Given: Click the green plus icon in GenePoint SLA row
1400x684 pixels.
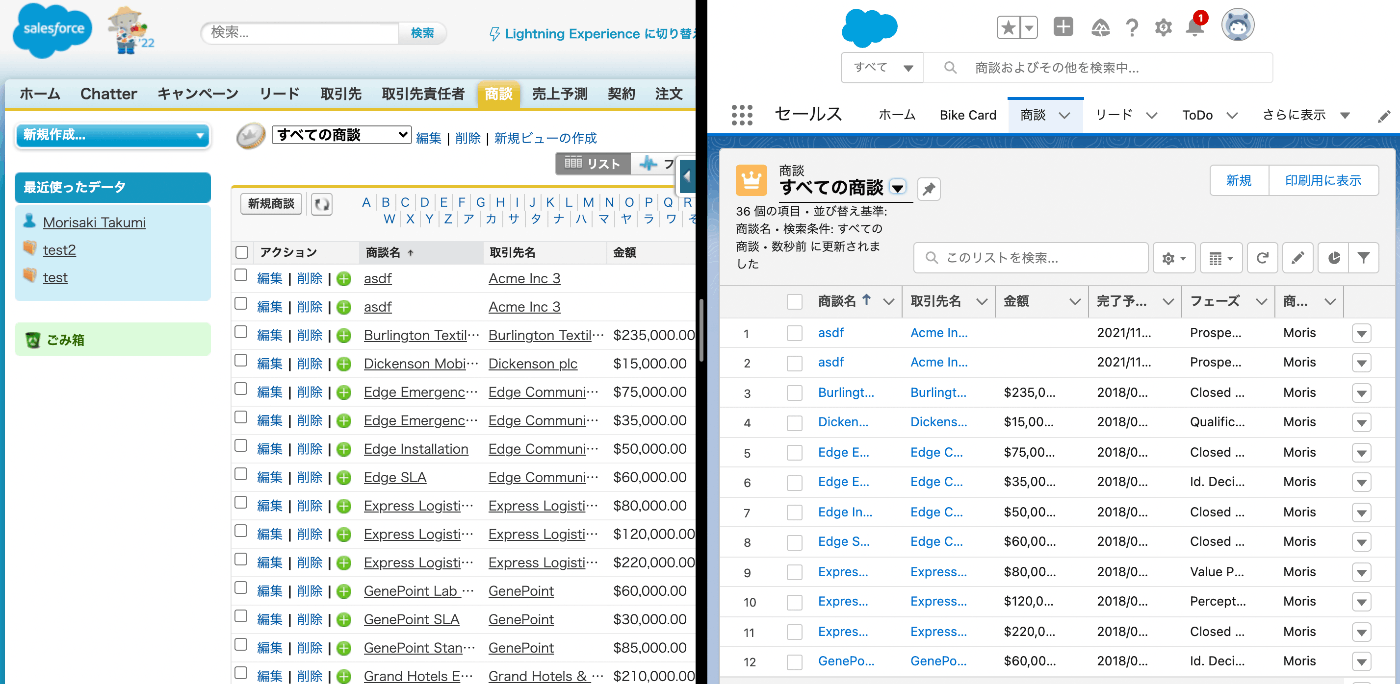Looking at the screenshot, I should tap(344, 620).
